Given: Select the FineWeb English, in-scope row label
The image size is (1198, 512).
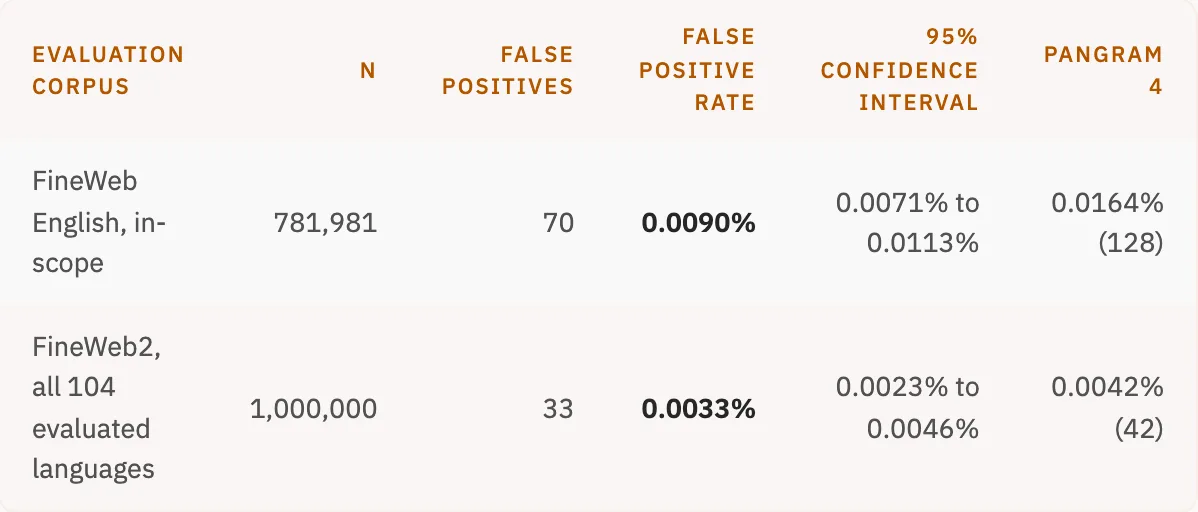Looking at the screenshot, I should click(99, 222).
